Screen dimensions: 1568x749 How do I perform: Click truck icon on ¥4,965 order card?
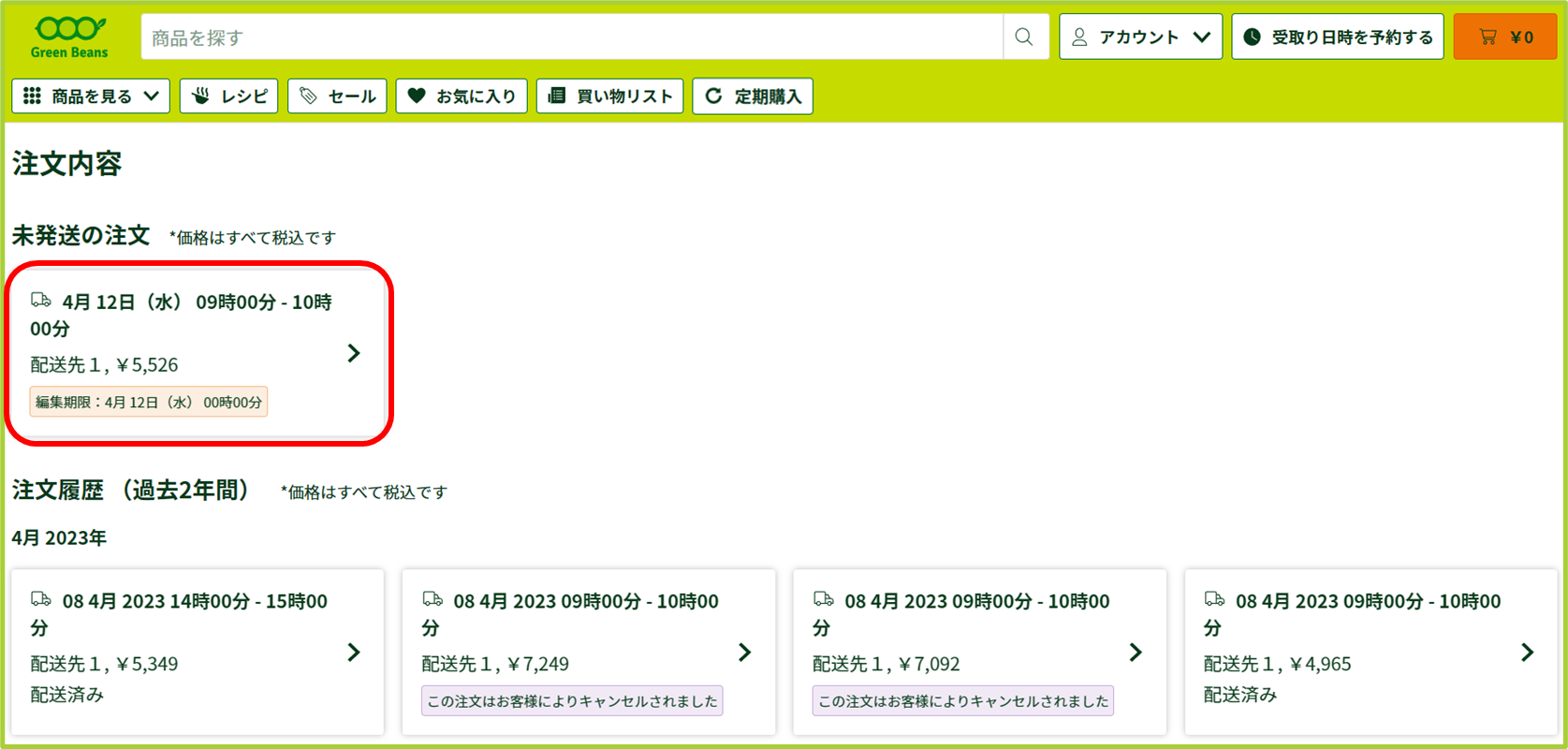pyautogui.click(x=1215, y=599)
